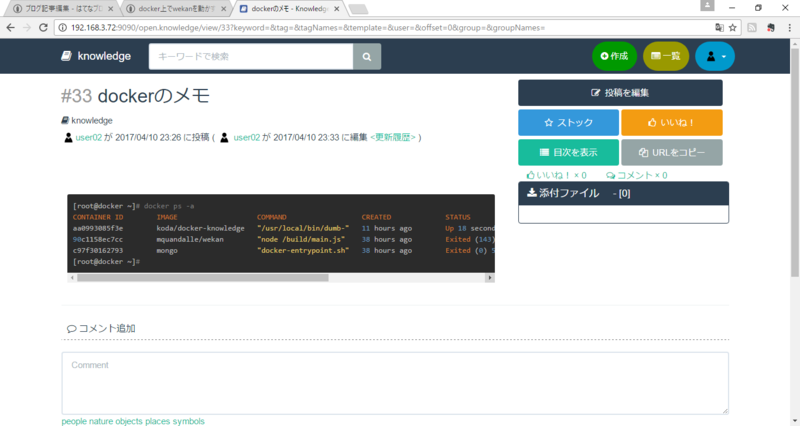Focus the Comment text area
The height and width of the screenshot is (426, 800).
coord(395,383)
